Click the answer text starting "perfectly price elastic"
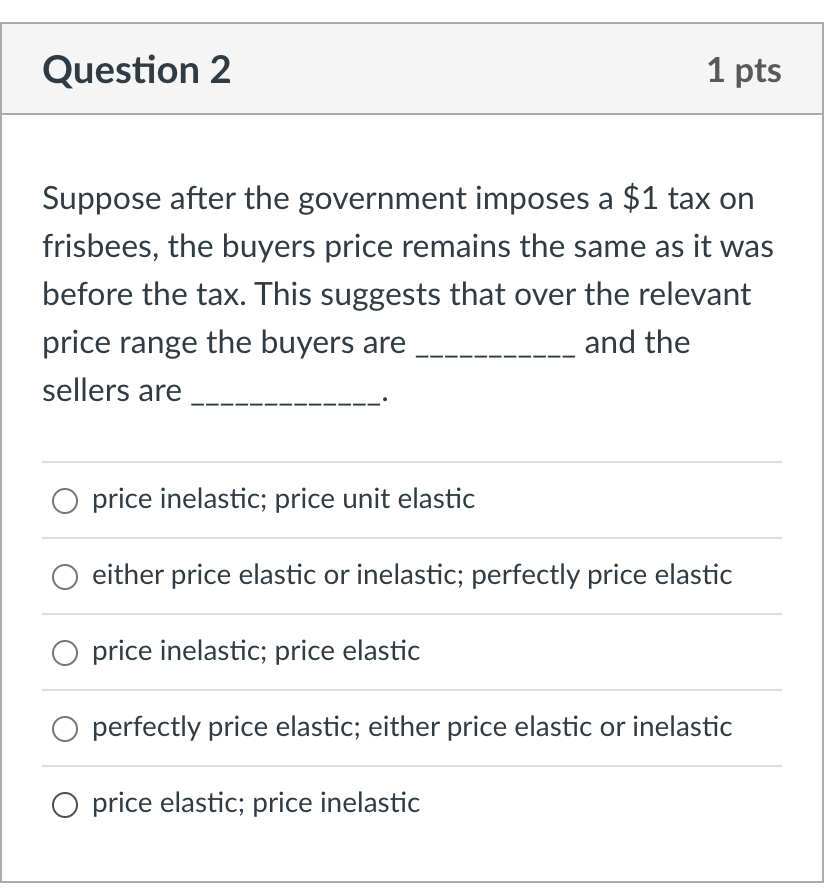830x894 pixels. (412, 727)
